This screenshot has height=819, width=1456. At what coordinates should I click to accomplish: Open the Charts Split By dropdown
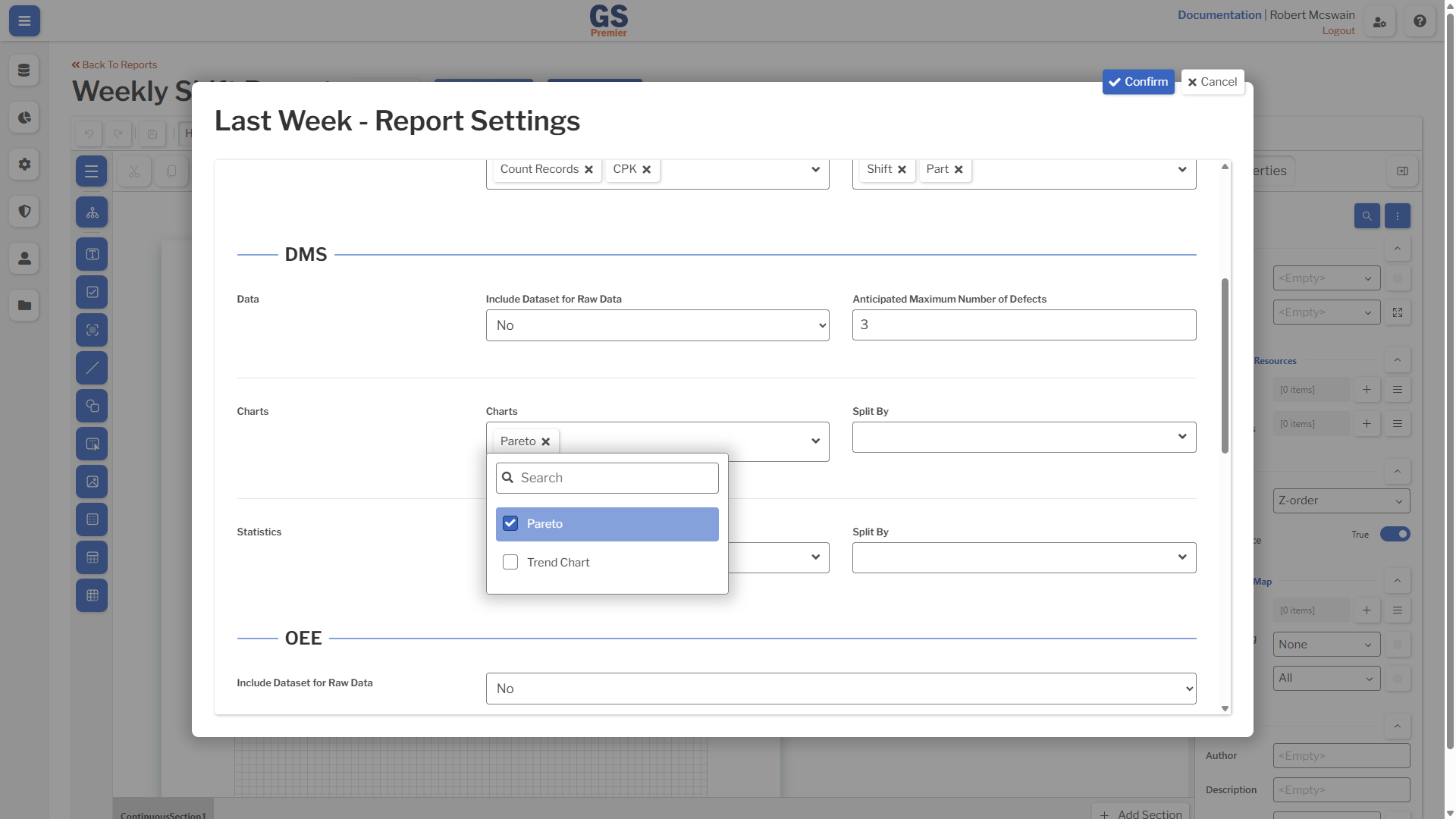click(x=1024, y=438)
